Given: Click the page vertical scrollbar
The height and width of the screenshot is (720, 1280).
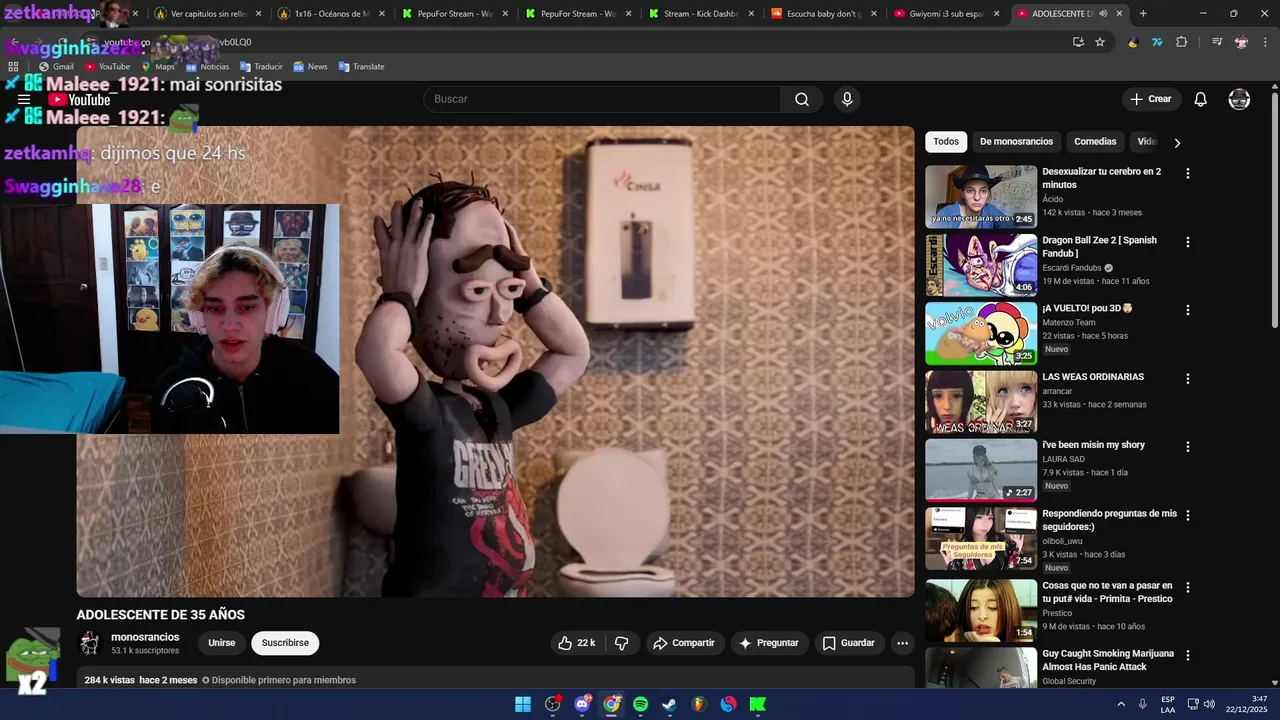Looking at the screenshot, I should (x=1274, y=210).
